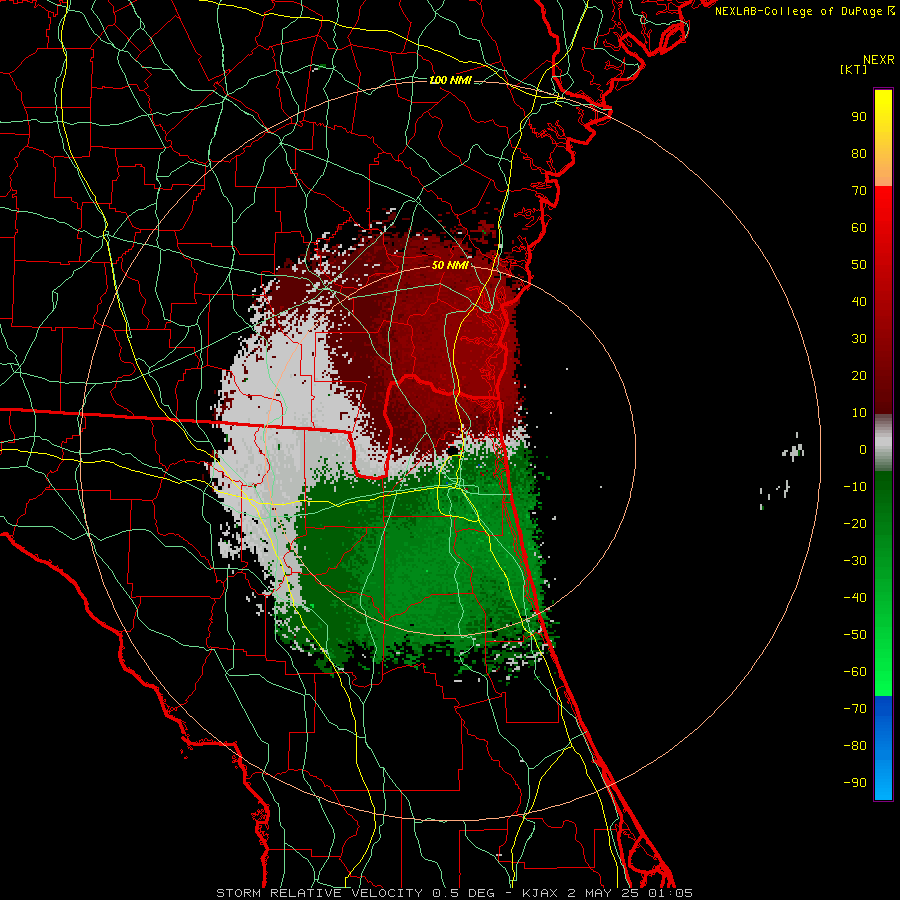Click the 70 value on the velocity scale
Screen dimensions: 900x900
(859, 191)
